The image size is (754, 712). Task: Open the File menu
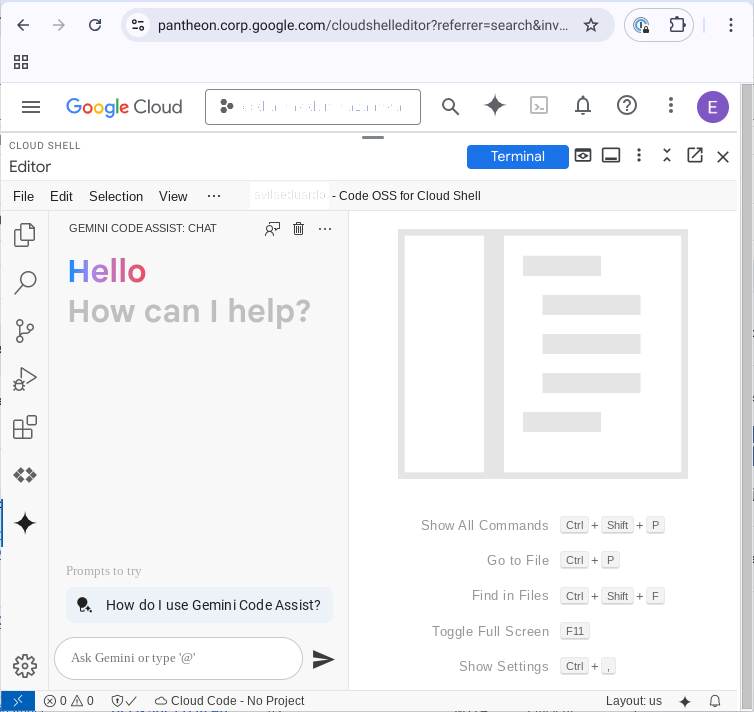click(x=23, y=196)
